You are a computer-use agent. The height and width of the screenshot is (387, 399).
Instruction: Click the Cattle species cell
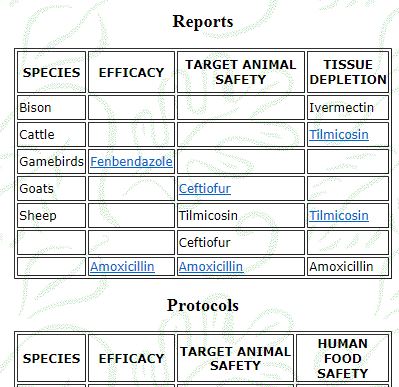[51, 135]
